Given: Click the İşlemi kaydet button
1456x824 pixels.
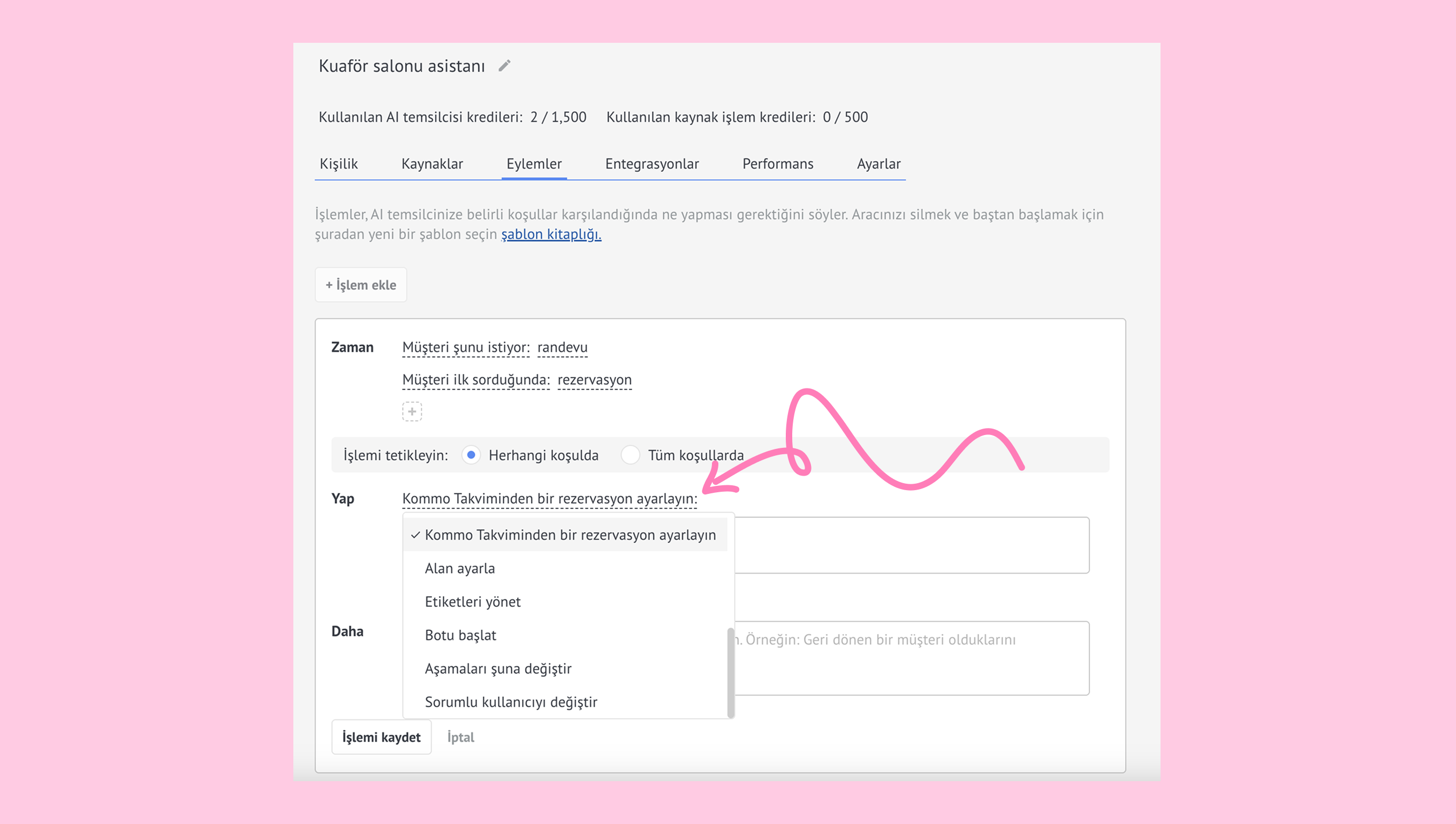Looking at the screenshot, I should [x=381, y=737].
